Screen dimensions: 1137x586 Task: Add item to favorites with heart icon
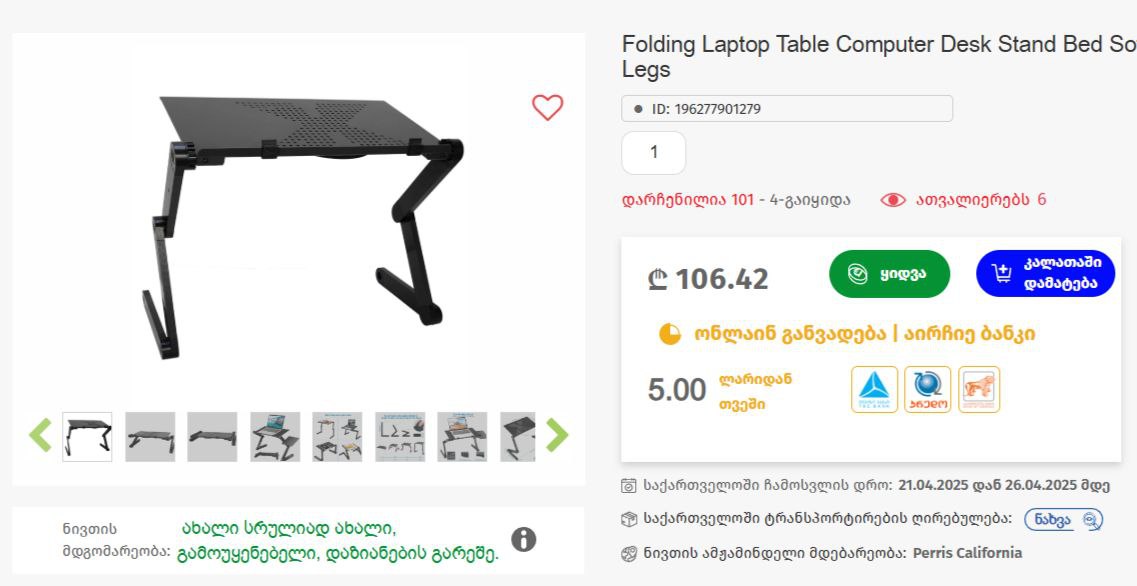tap(547, 107)
